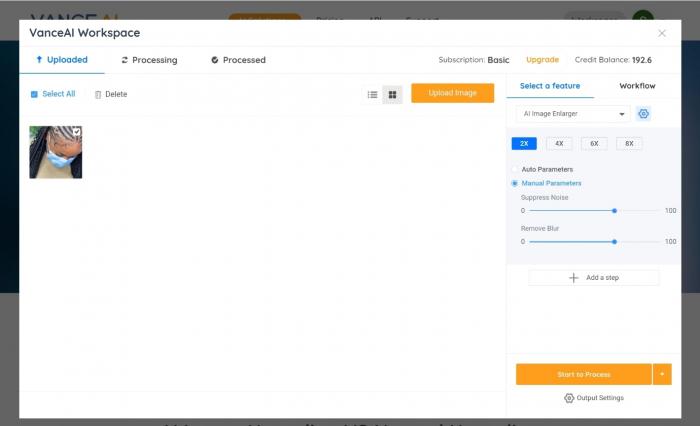The width and height of the screenshot is (700, 426).
Task: Switch to the Processing tab
Action: point(149,60)
